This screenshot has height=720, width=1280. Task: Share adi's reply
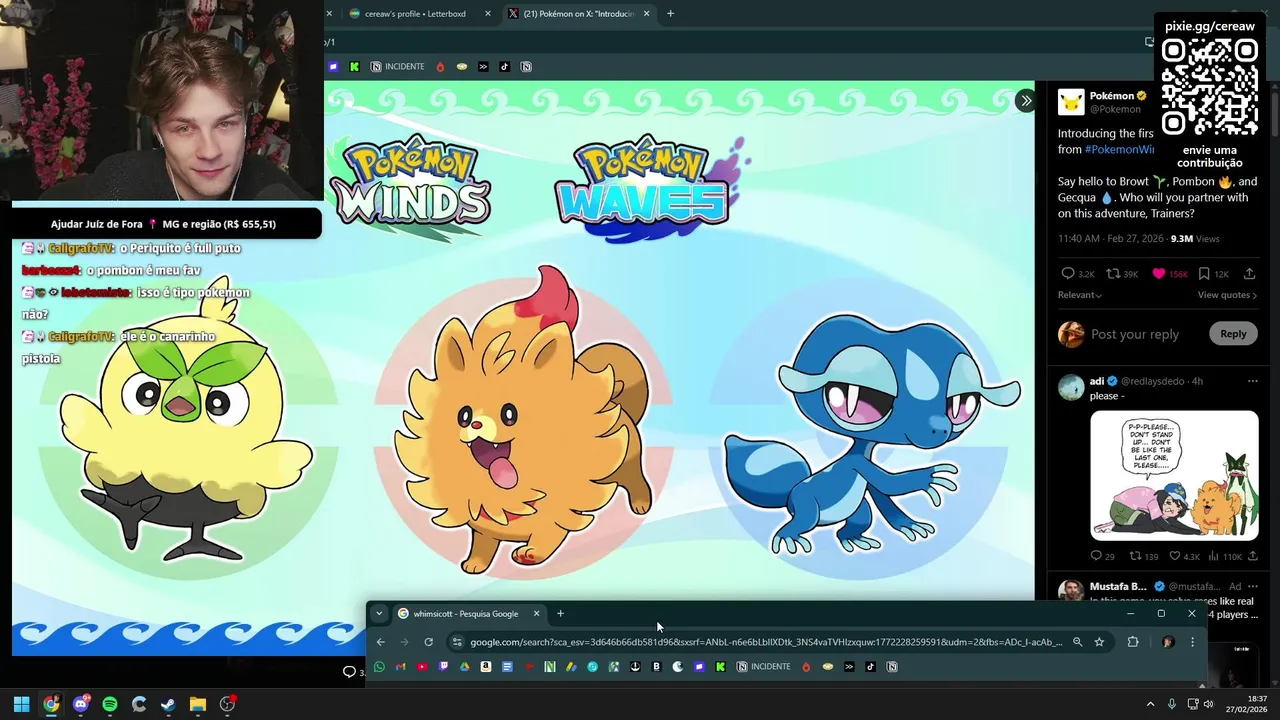coord(1252,556)
